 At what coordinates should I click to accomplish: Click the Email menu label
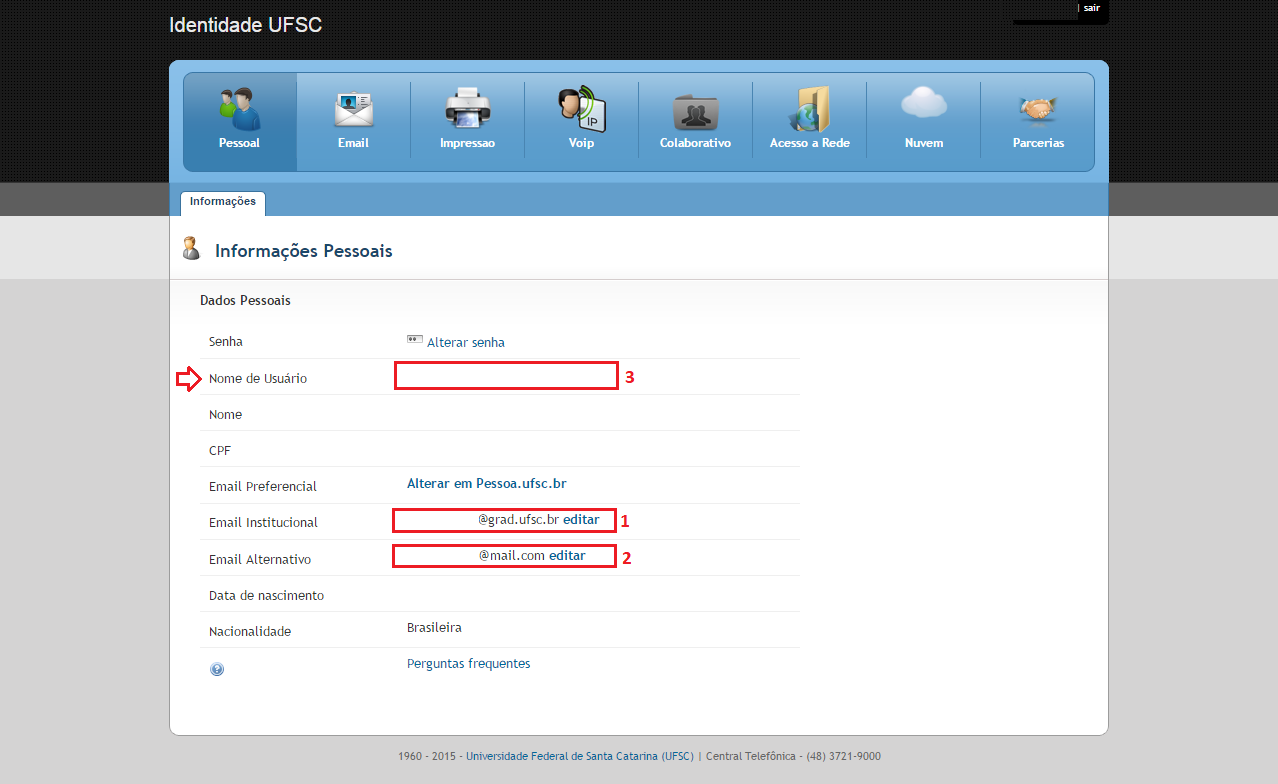(353, 143)
